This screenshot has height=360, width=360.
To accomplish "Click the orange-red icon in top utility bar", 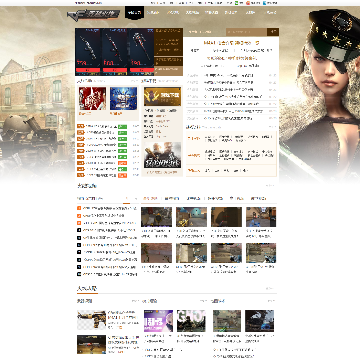I will click(x=248, y=3).
